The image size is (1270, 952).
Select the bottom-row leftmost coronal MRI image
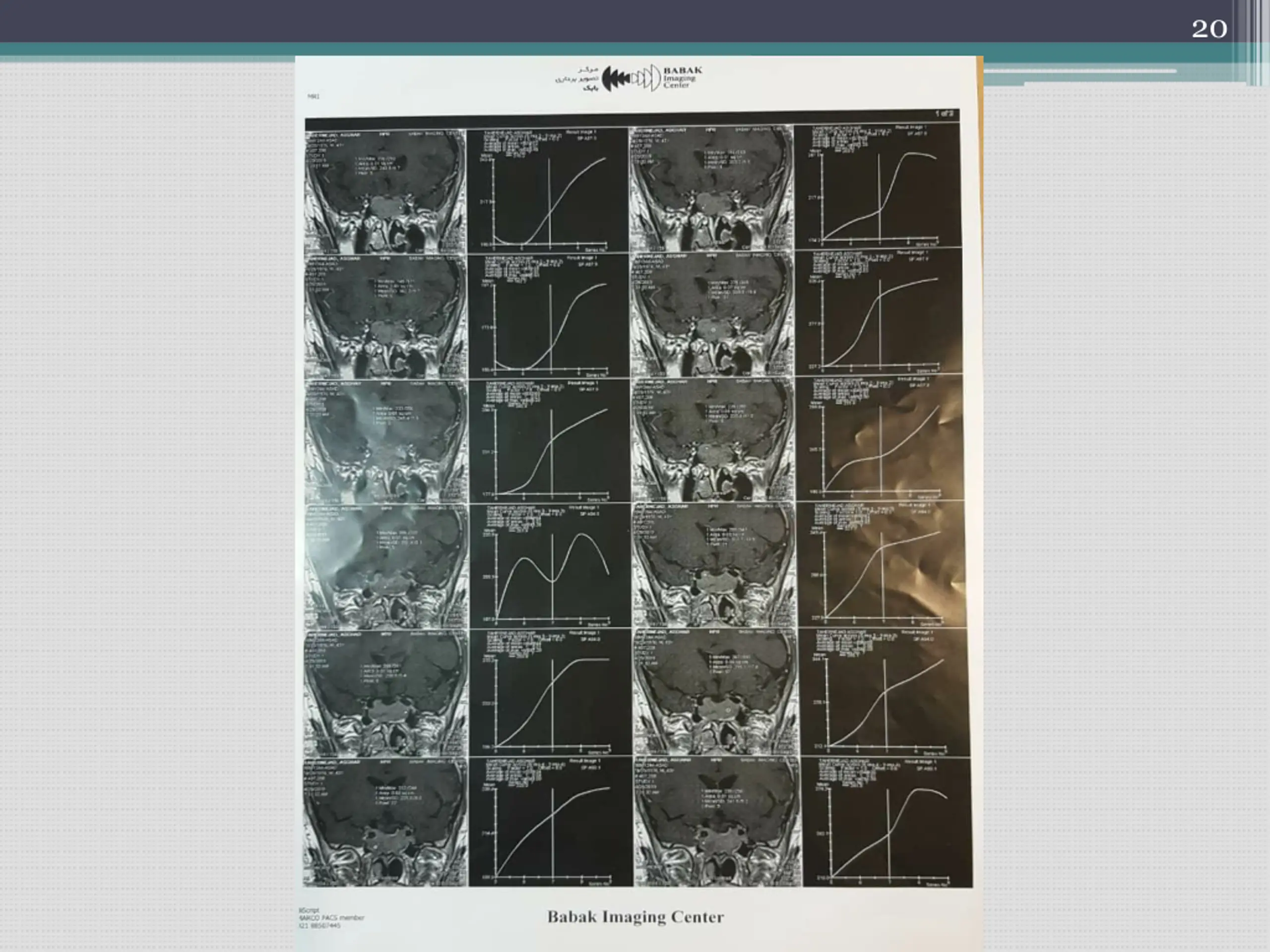(x=385, y=822)
